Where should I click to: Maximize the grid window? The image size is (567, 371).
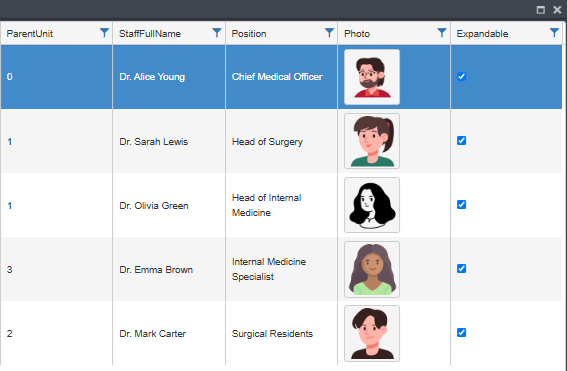click(541, 10)
